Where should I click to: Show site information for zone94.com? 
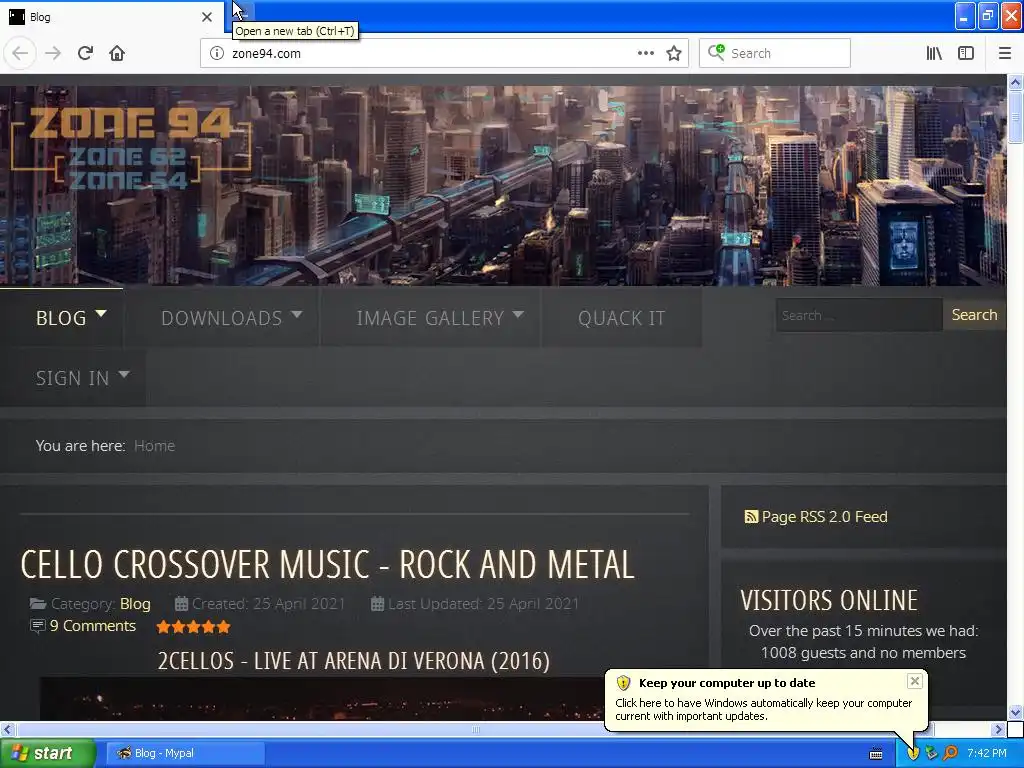[217, 54]
